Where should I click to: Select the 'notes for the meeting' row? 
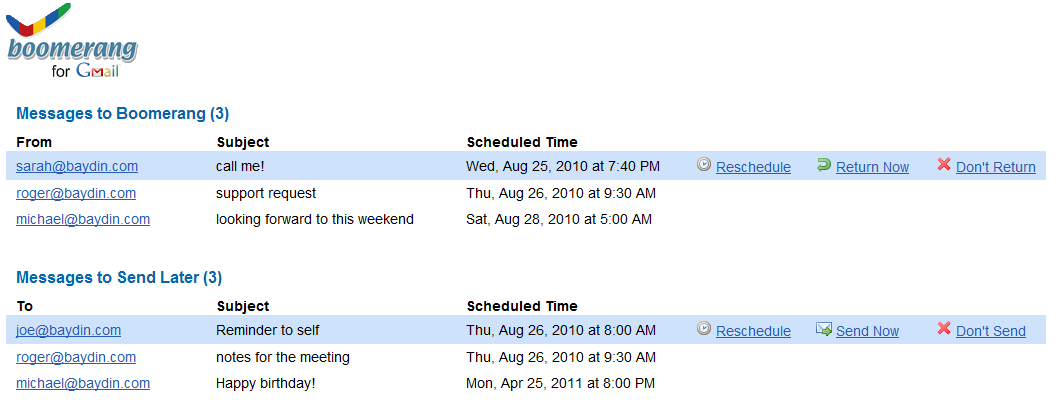525,357
